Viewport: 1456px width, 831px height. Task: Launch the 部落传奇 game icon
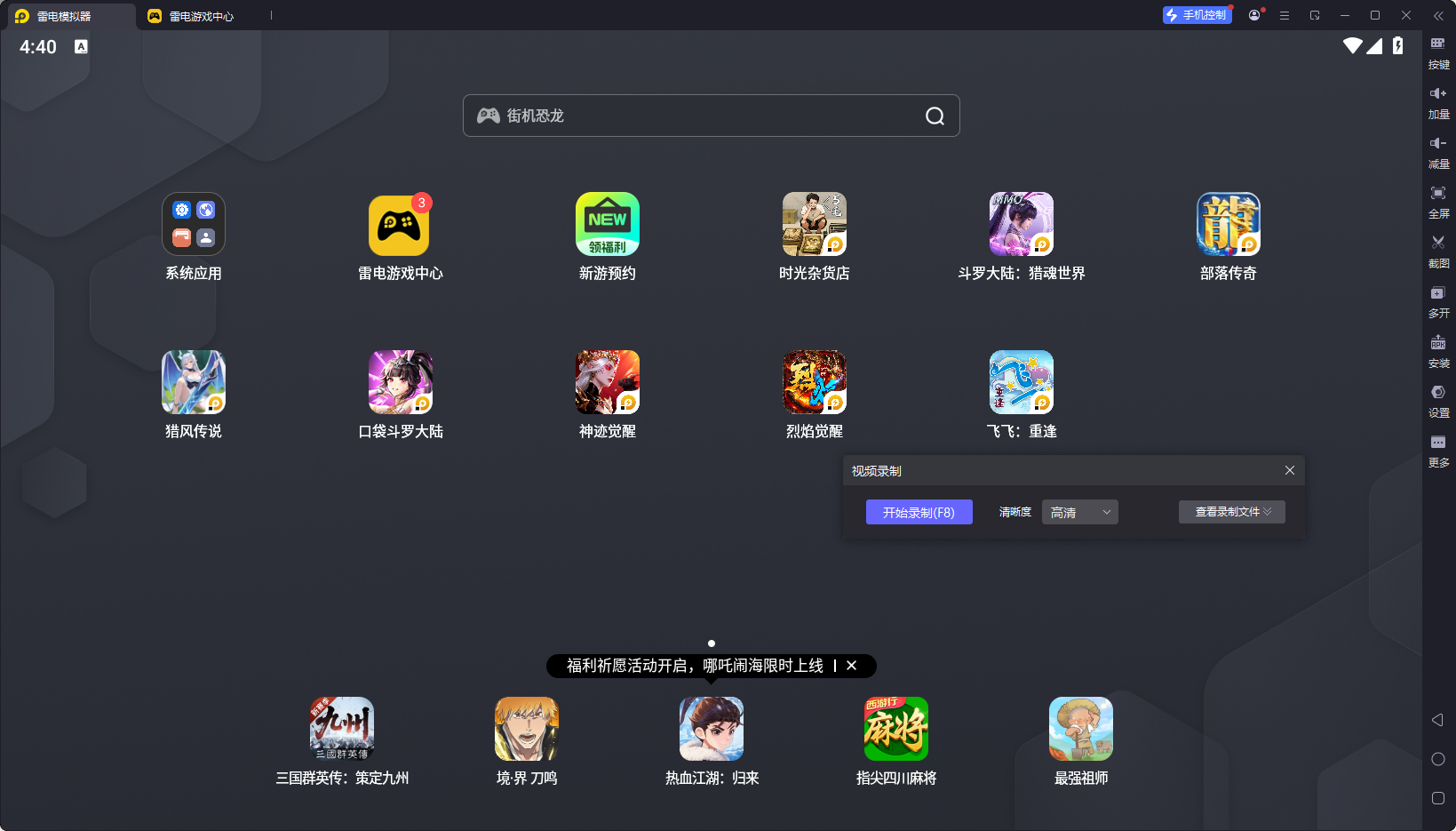1229,224
